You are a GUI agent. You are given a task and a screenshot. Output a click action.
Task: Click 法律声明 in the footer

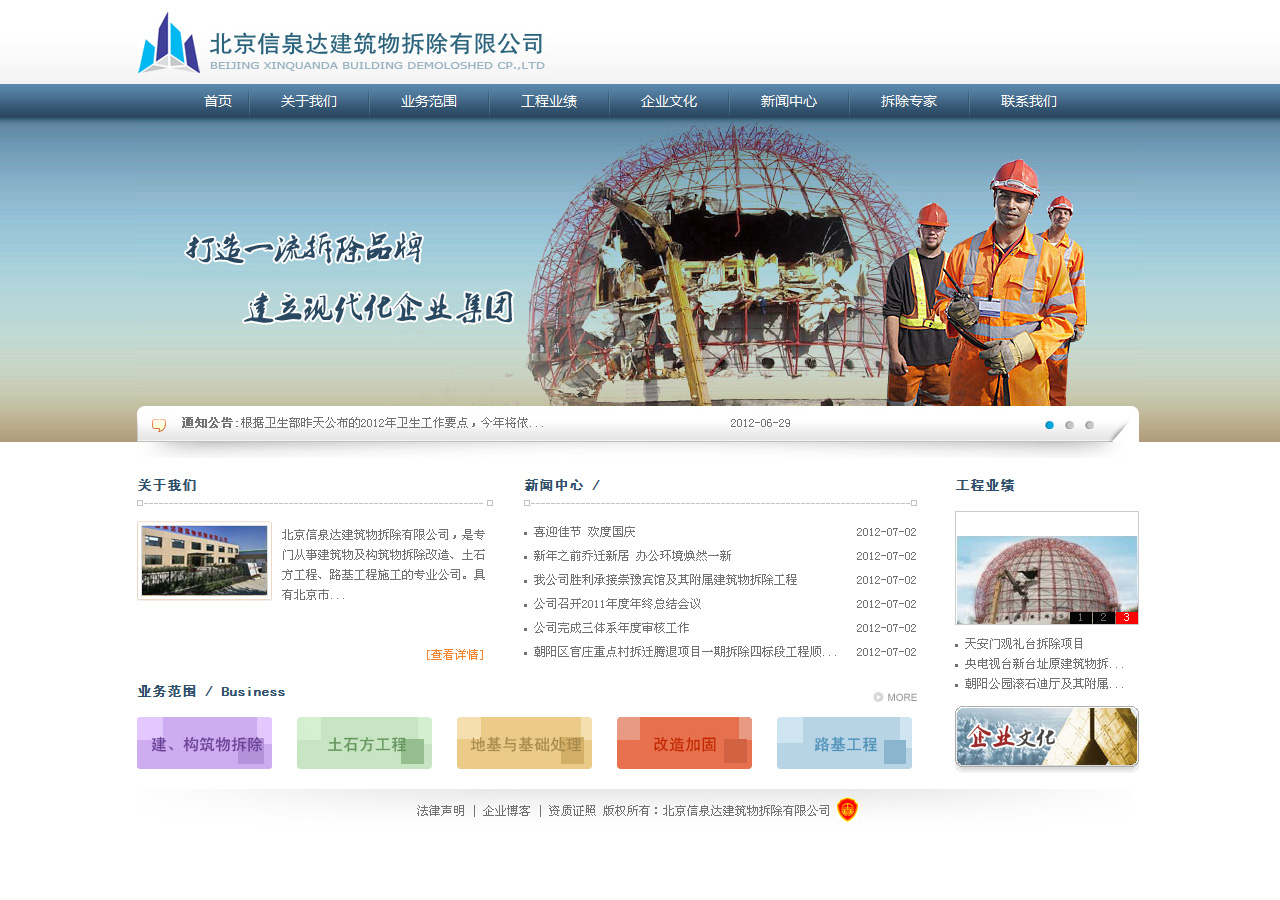click(x=441, y=811)
